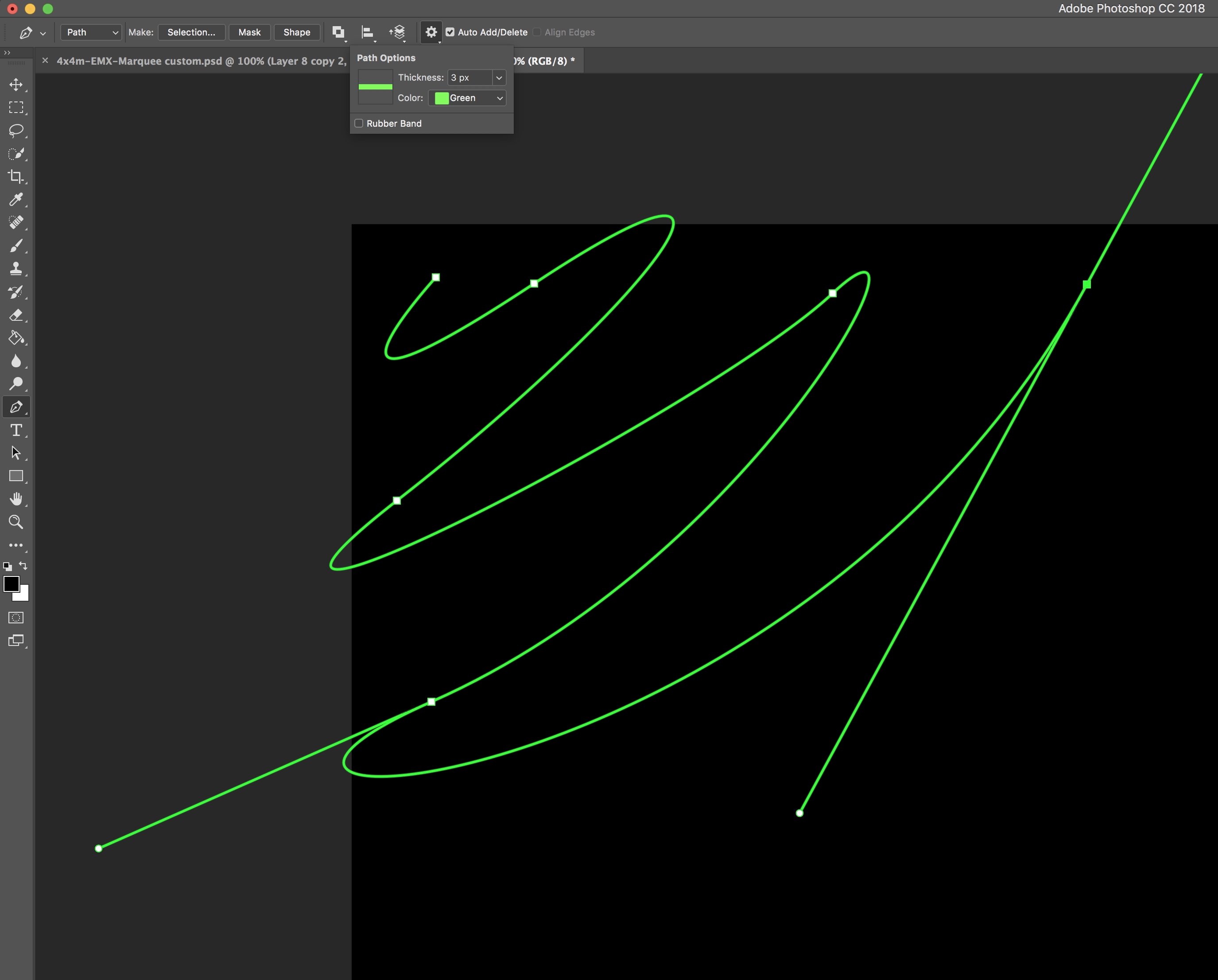Select the Blur tool
This screenshot has width=1218, height=980.
tap(16, 361)
